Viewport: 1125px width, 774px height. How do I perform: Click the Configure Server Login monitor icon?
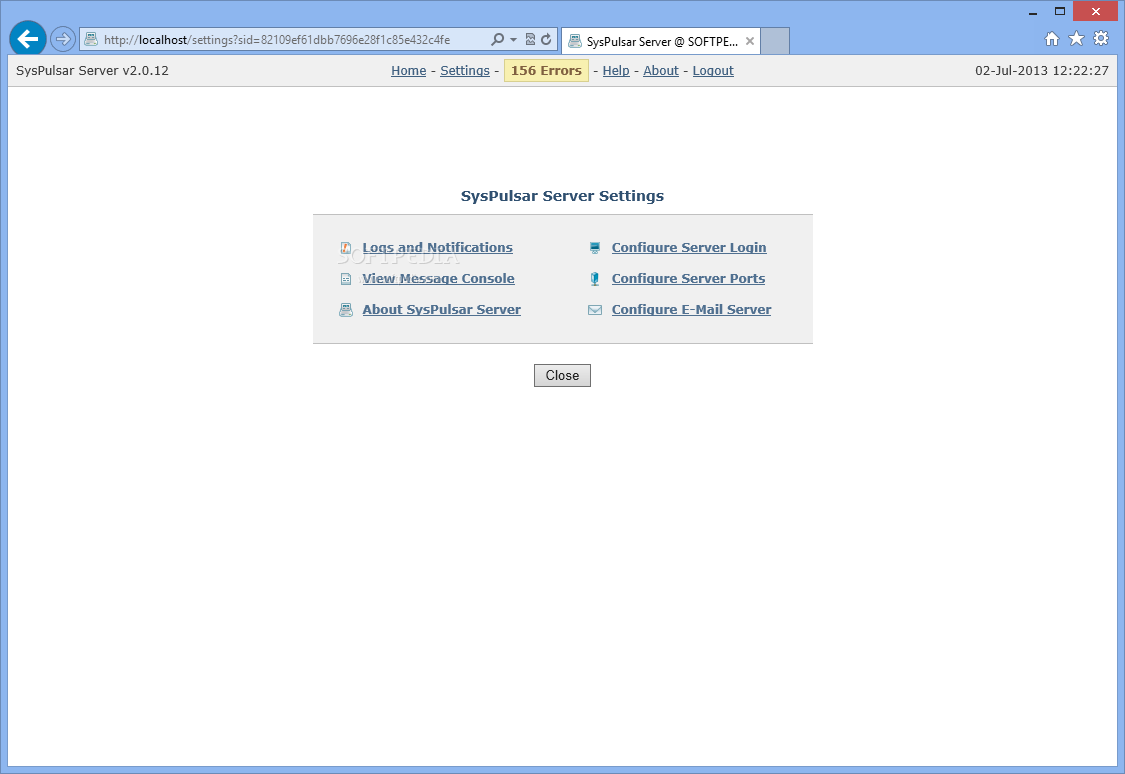[x=595, y=247]
